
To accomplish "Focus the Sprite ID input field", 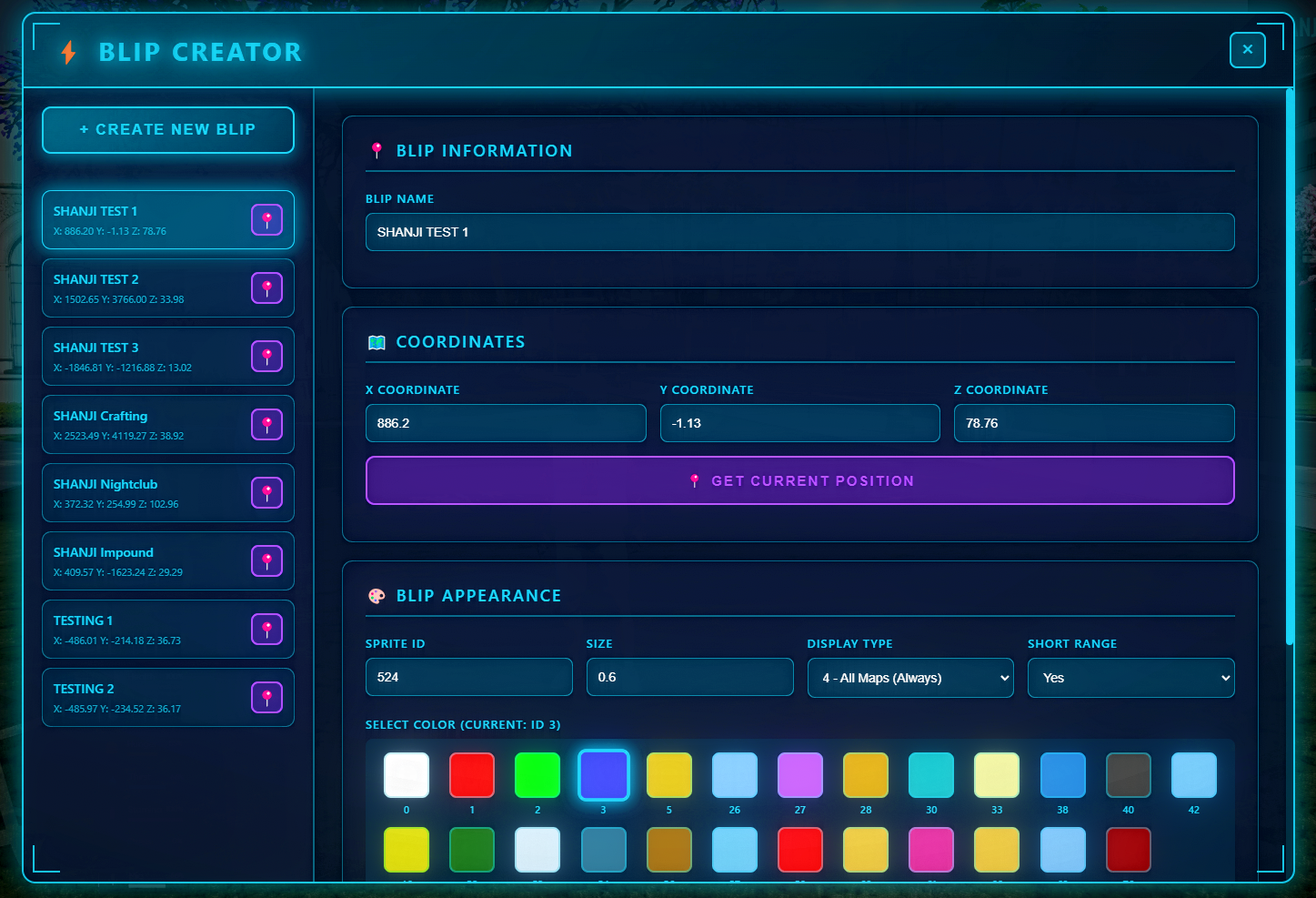I will pos(468,677).
